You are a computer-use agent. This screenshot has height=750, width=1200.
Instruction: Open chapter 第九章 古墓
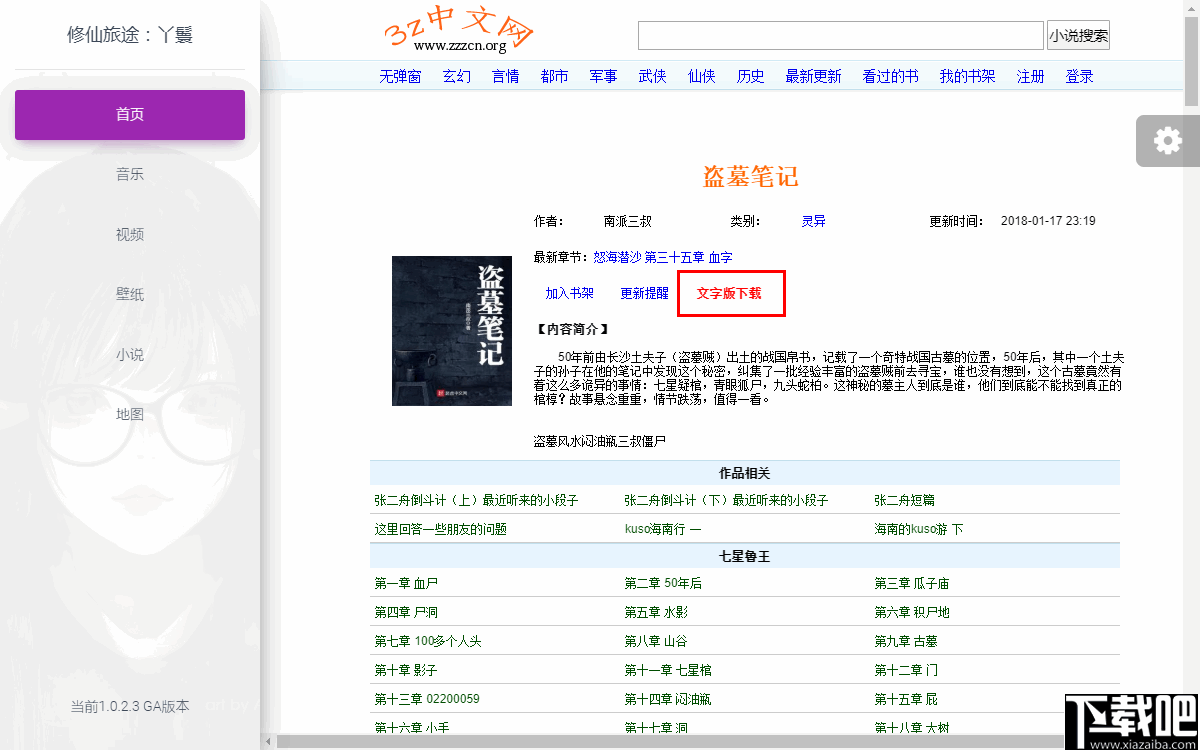pyautogui.click(x=907, y=641)
